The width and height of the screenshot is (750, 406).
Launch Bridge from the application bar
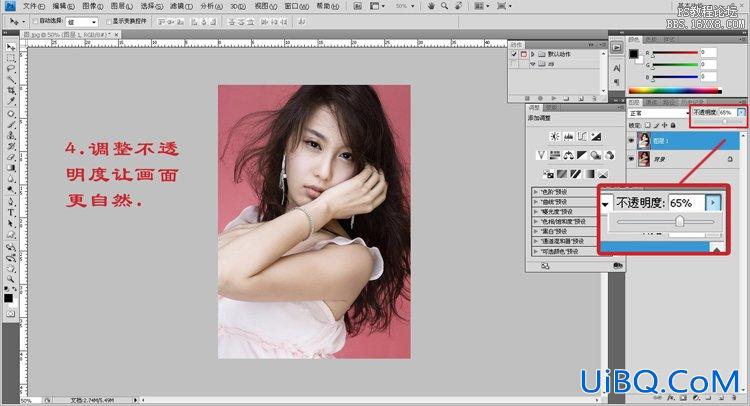pos(357,6)
